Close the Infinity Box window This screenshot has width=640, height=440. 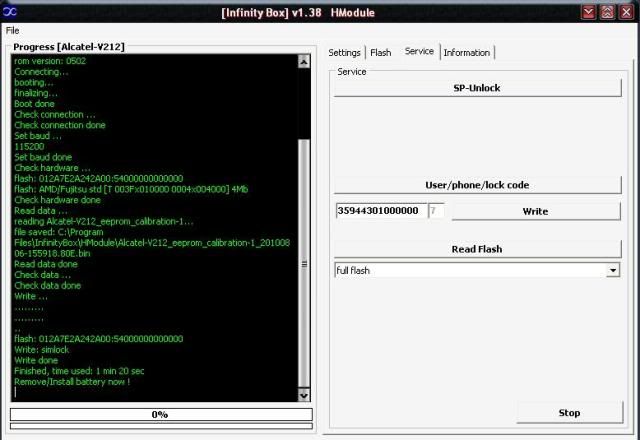click(x=626, y=12)
